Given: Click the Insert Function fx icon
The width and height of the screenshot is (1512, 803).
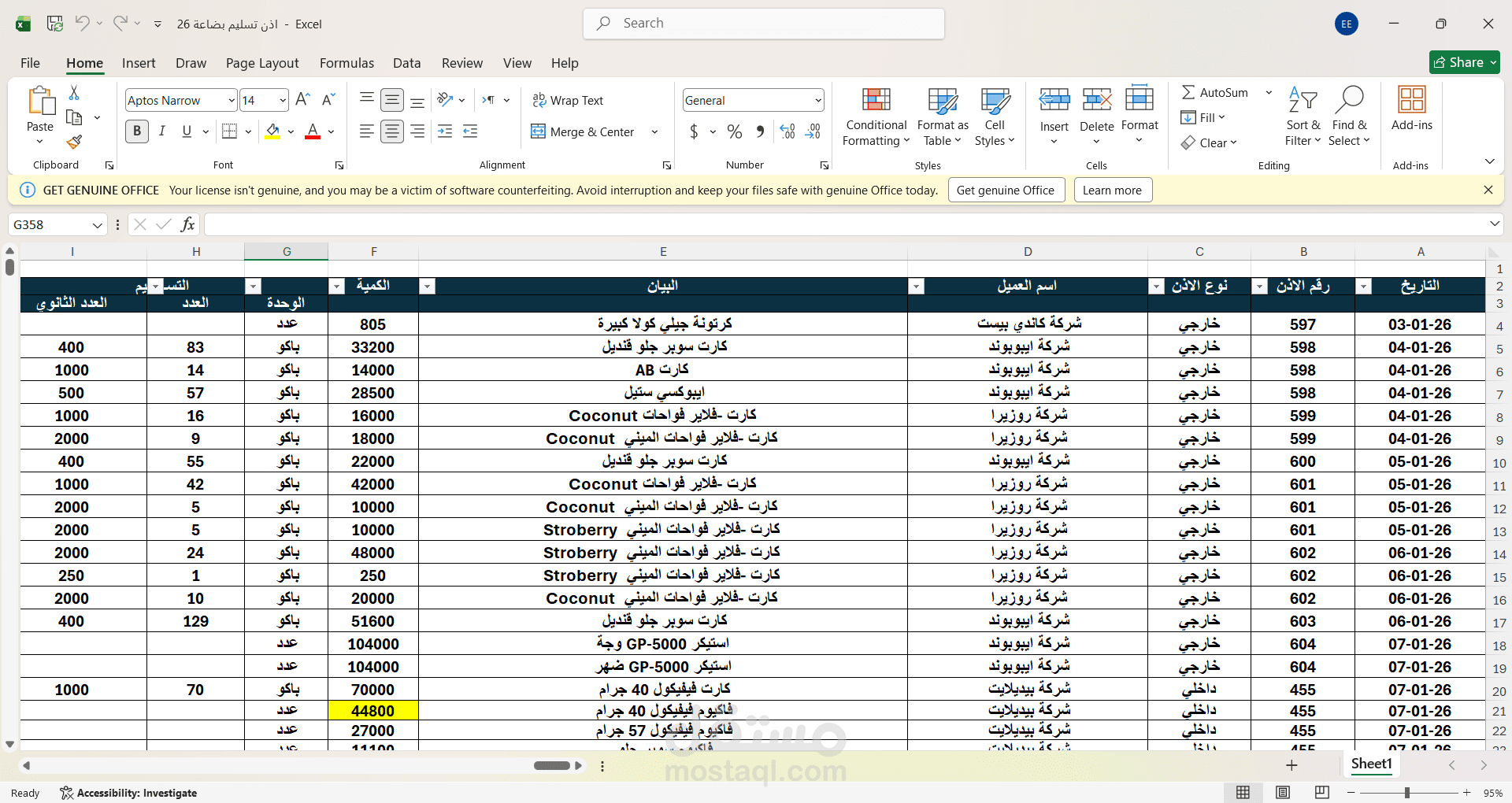Looking at the screenshot, I should [188, 224].
